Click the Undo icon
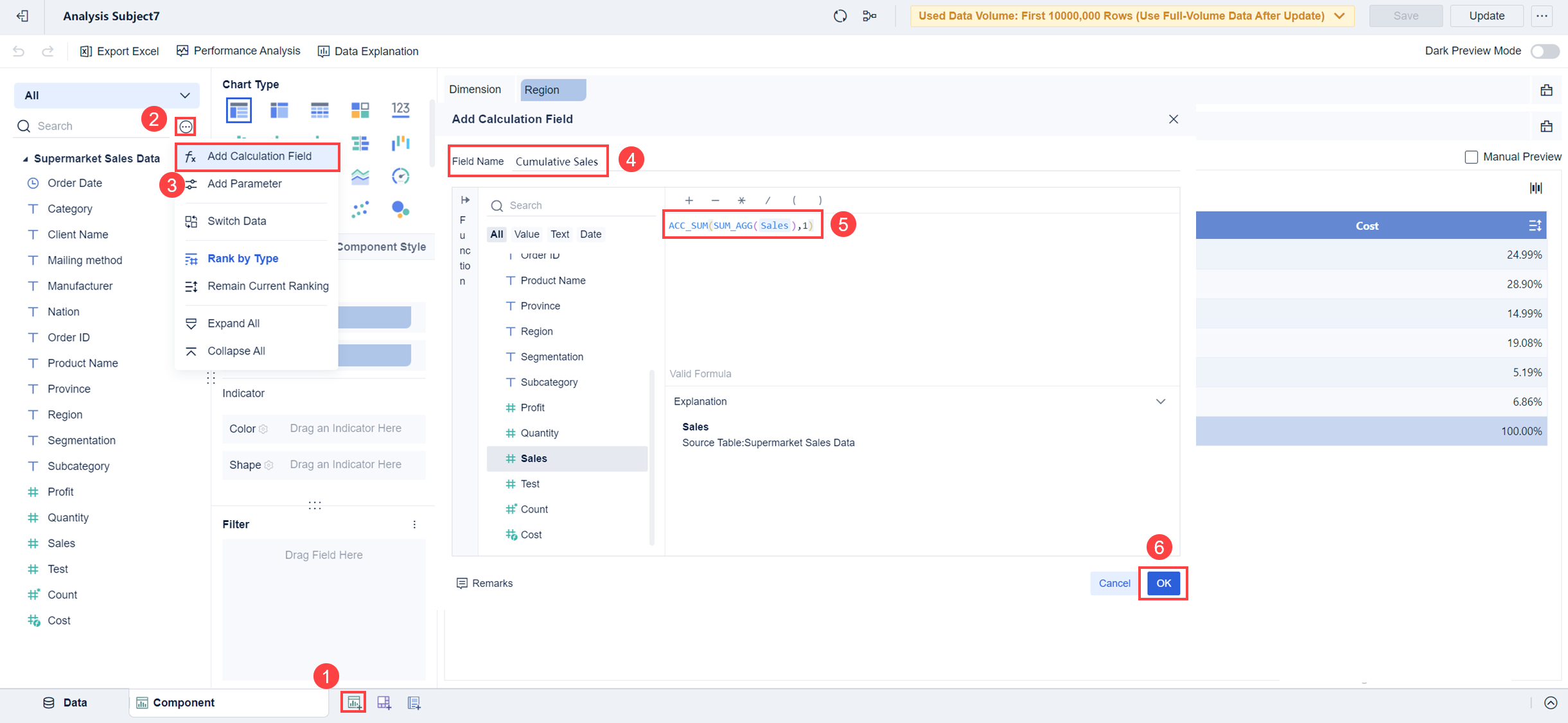This screenshot has width=1568, height=723. click(17, 51)
